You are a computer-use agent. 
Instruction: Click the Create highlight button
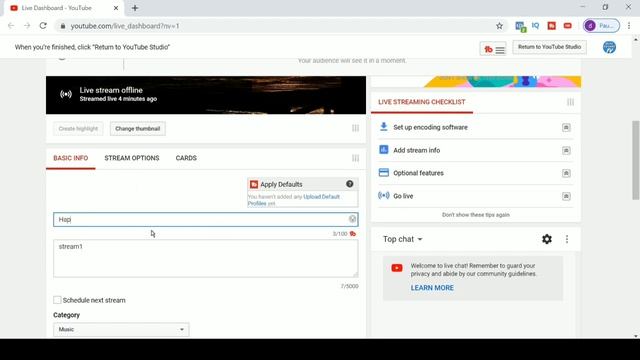pos(78,129)
